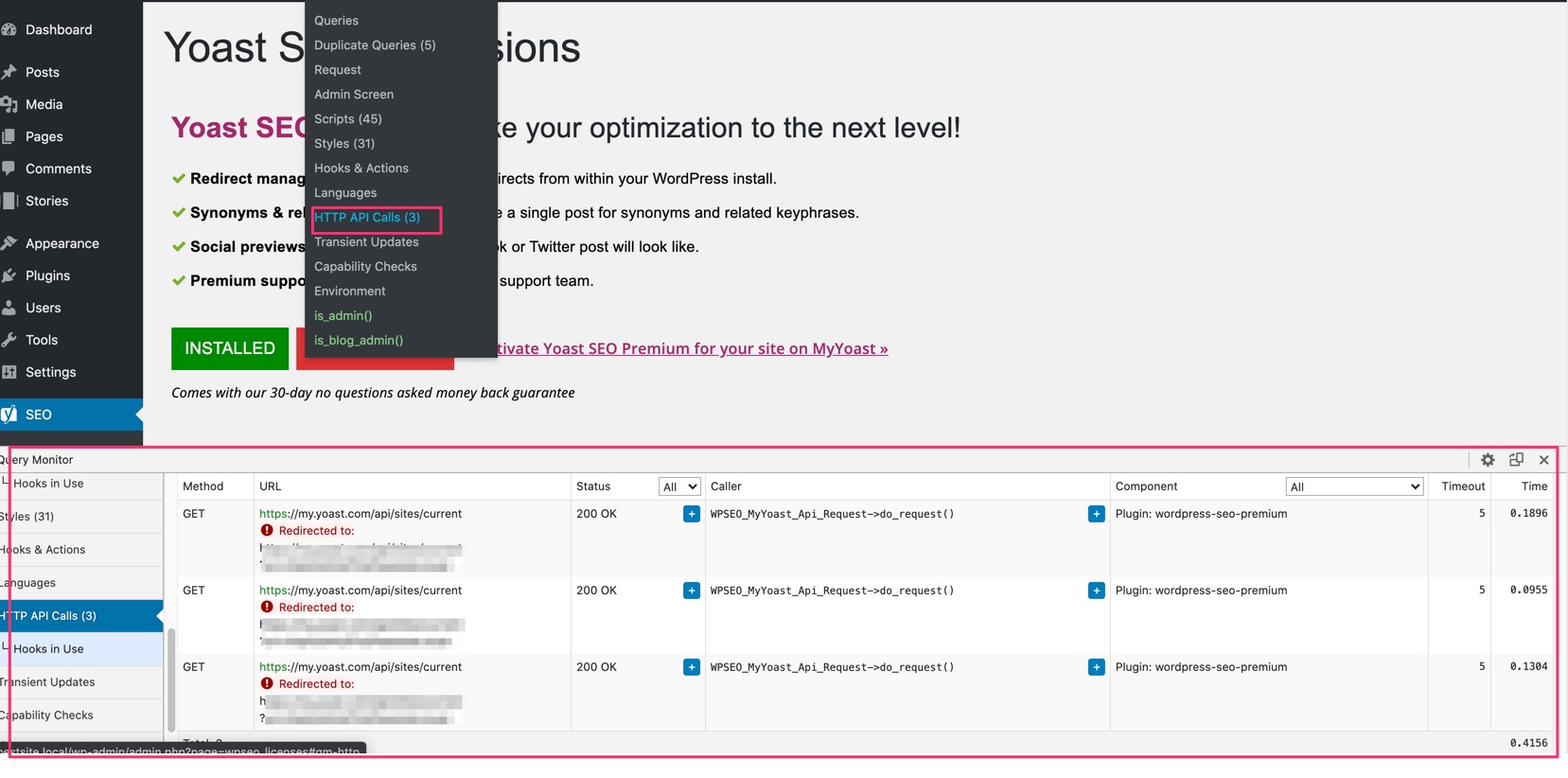Click the Yoast SEO logo icon

tap(9, 415)
